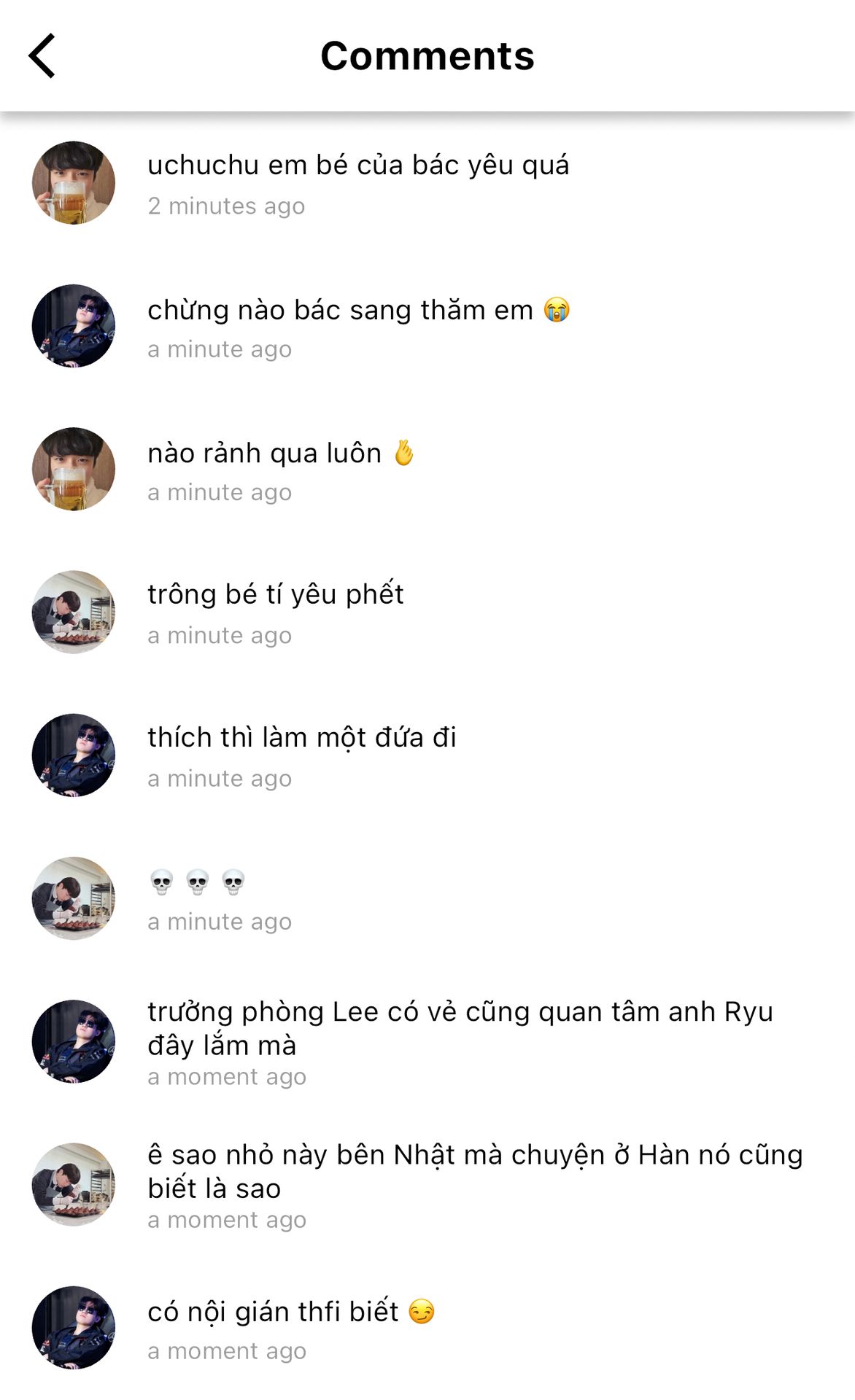
Task: Select the comment 'thích thì làm một đứa đi'
Action: coord(302,737)
